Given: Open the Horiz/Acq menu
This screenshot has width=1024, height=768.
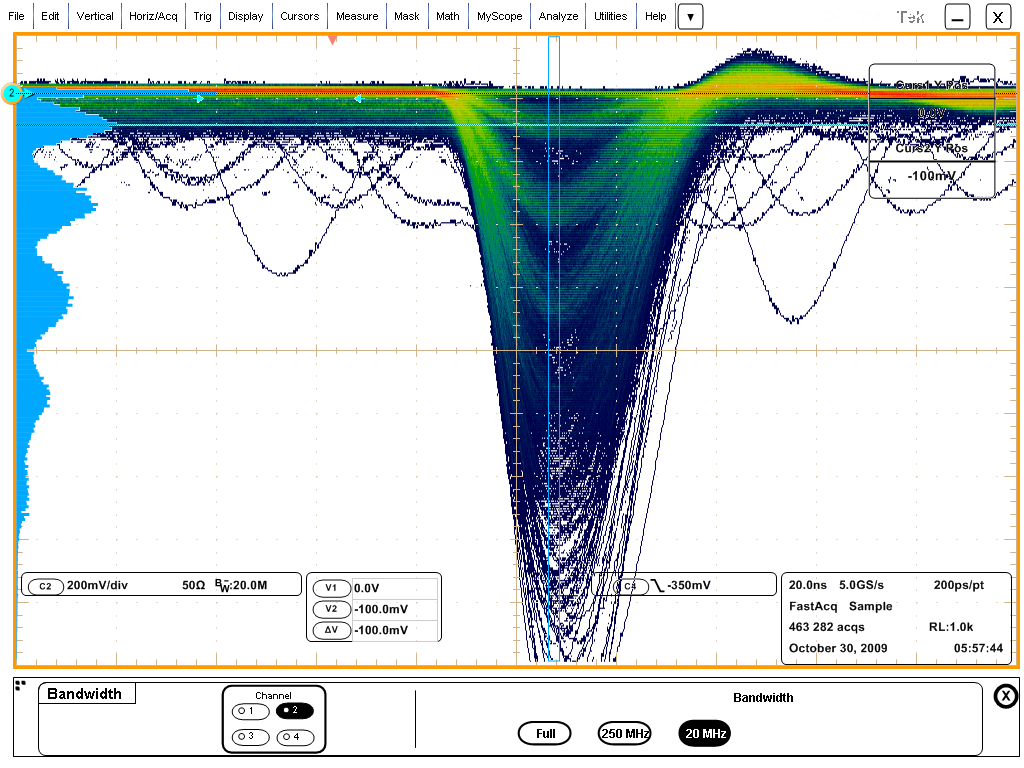Looking at the screenshot, I should pos(153,16).
